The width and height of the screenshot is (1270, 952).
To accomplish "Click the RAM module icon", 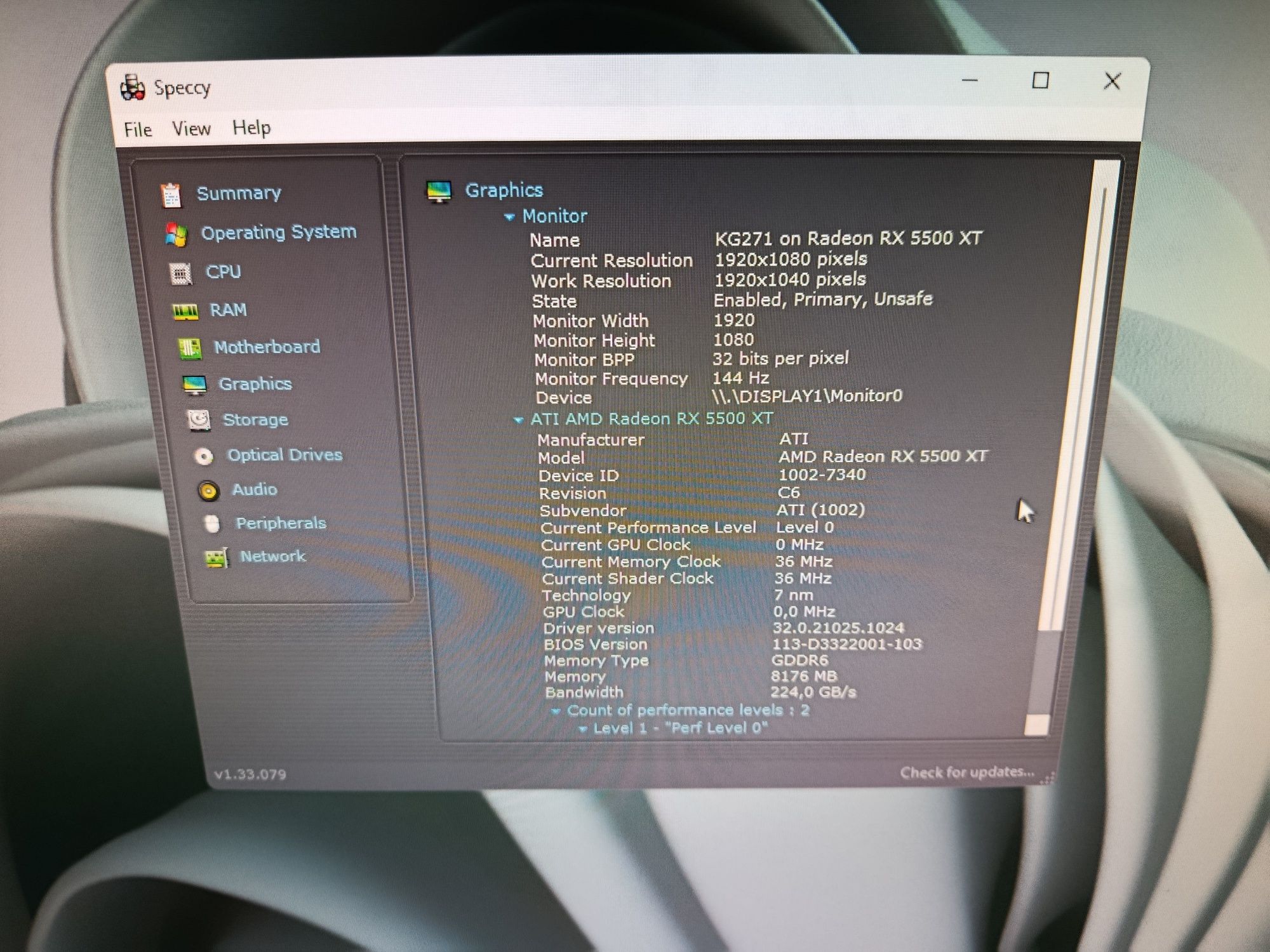I will tap(185, 311).
